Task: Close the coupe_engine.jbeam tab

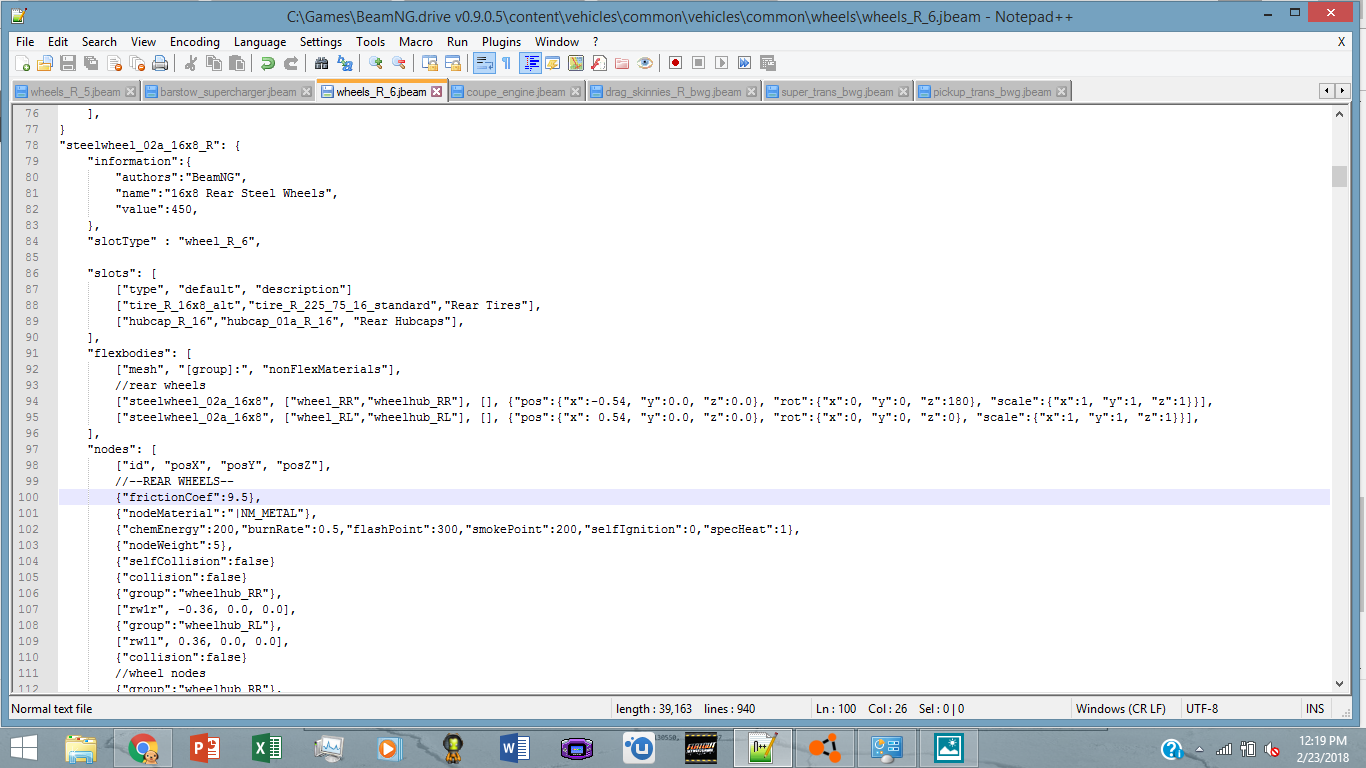Action: pyautogui.click(x=577, y=92)
